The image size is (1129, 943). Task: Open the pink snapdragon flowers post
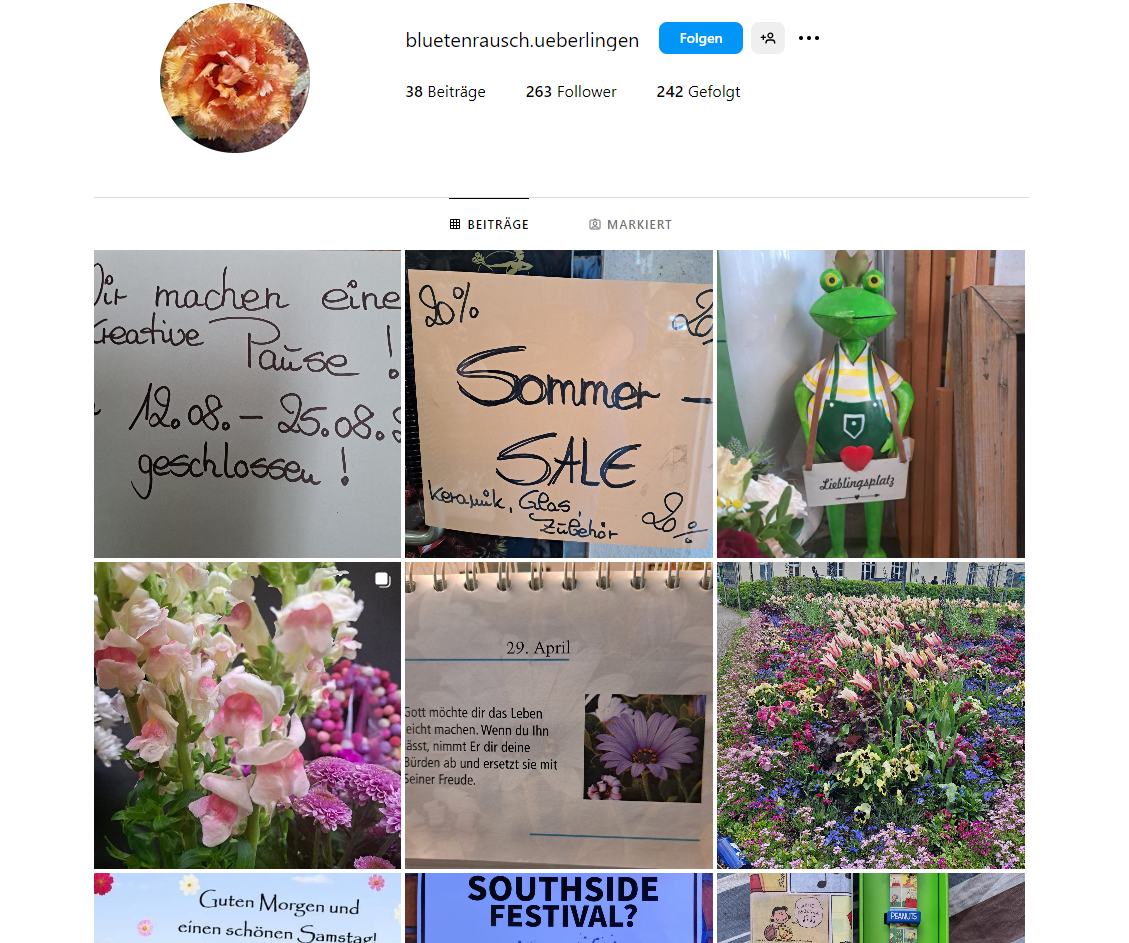tap(247, 716)
